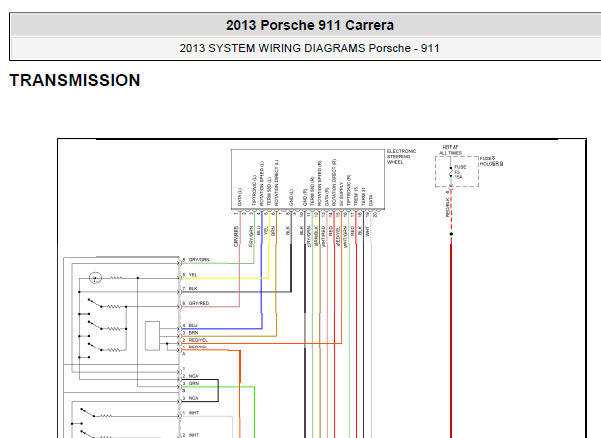This screenshot has width=601, height=438.
Task: Click the "DATA (L)" pin label in the steering wheel box
Action: click(240, 197)
